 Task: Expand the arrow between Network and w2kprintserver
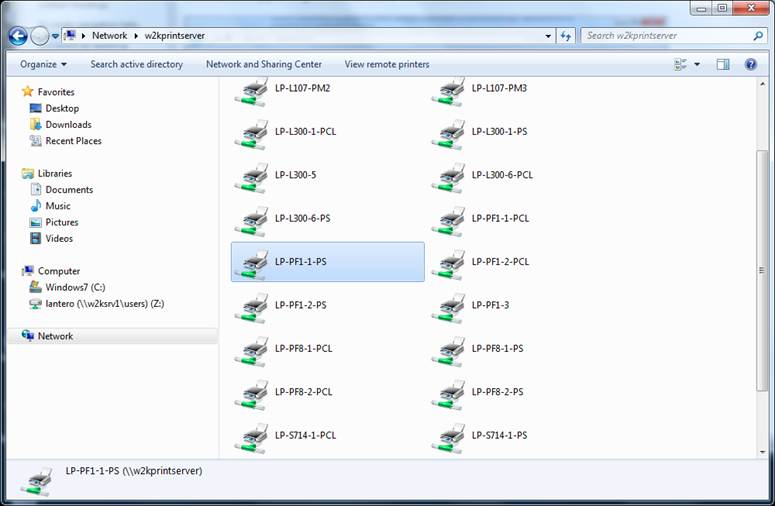136,36
